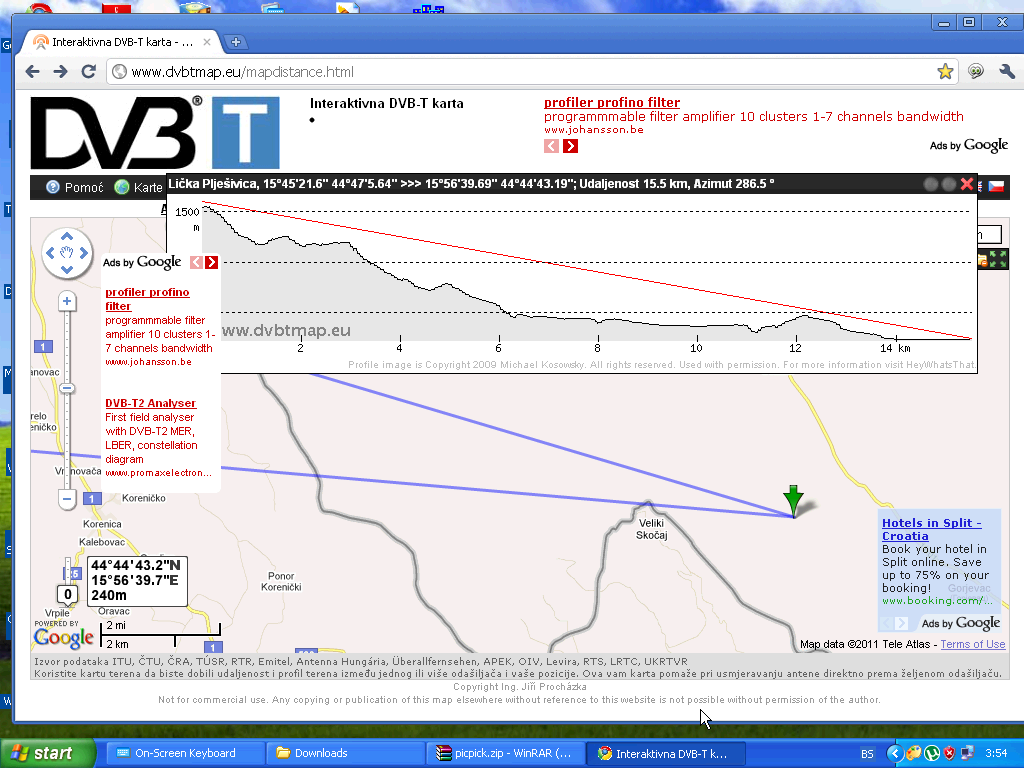Select the Czech flag language icon
The image size is (1024, 768).
coord(996,186)
